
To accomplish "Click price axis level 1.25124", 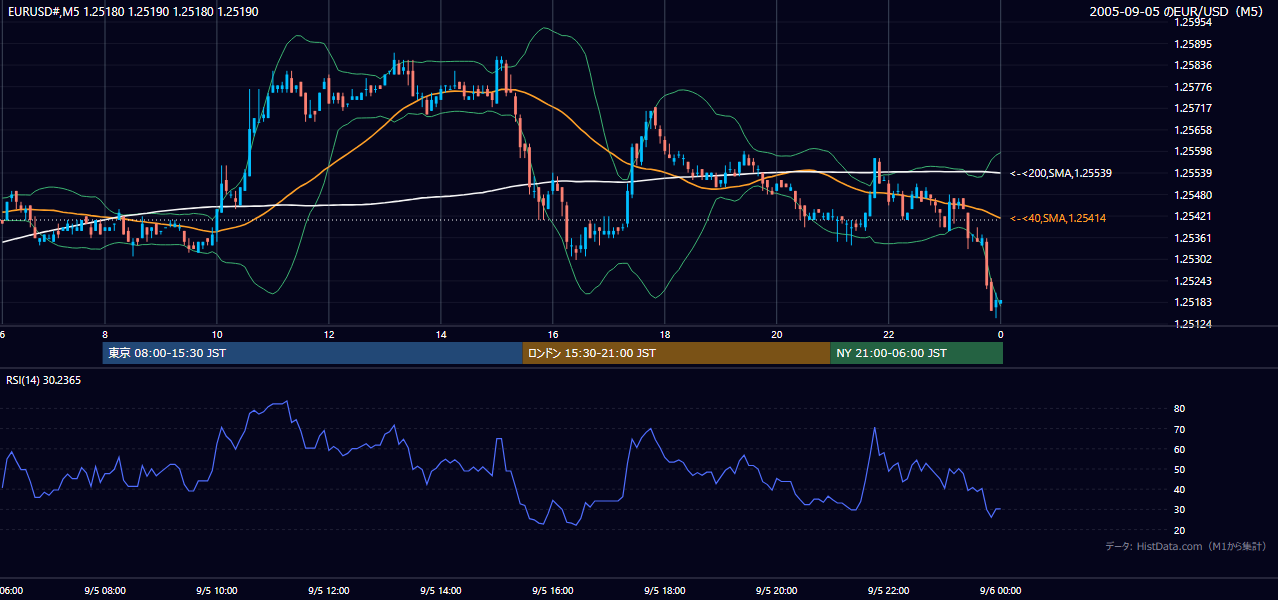I will (1193, 324).
